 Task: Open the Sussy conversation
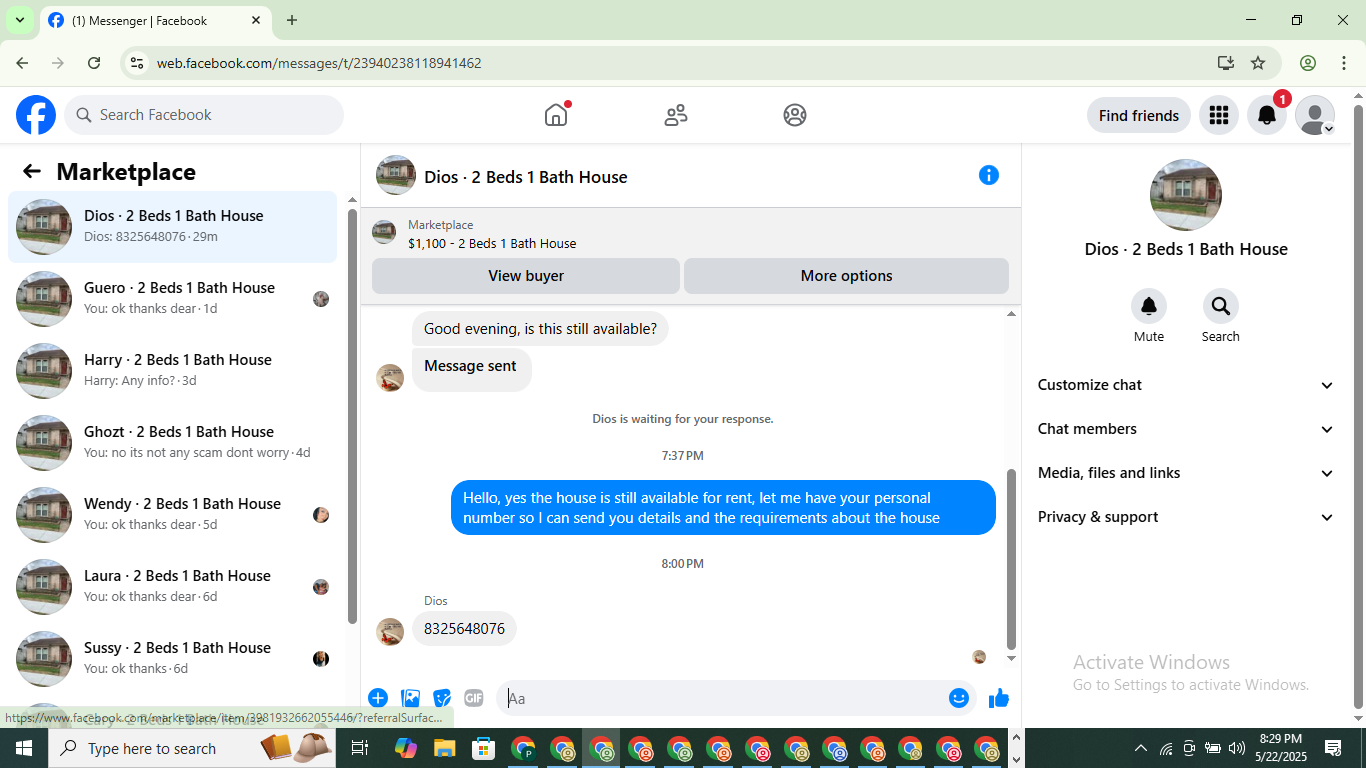173,659
